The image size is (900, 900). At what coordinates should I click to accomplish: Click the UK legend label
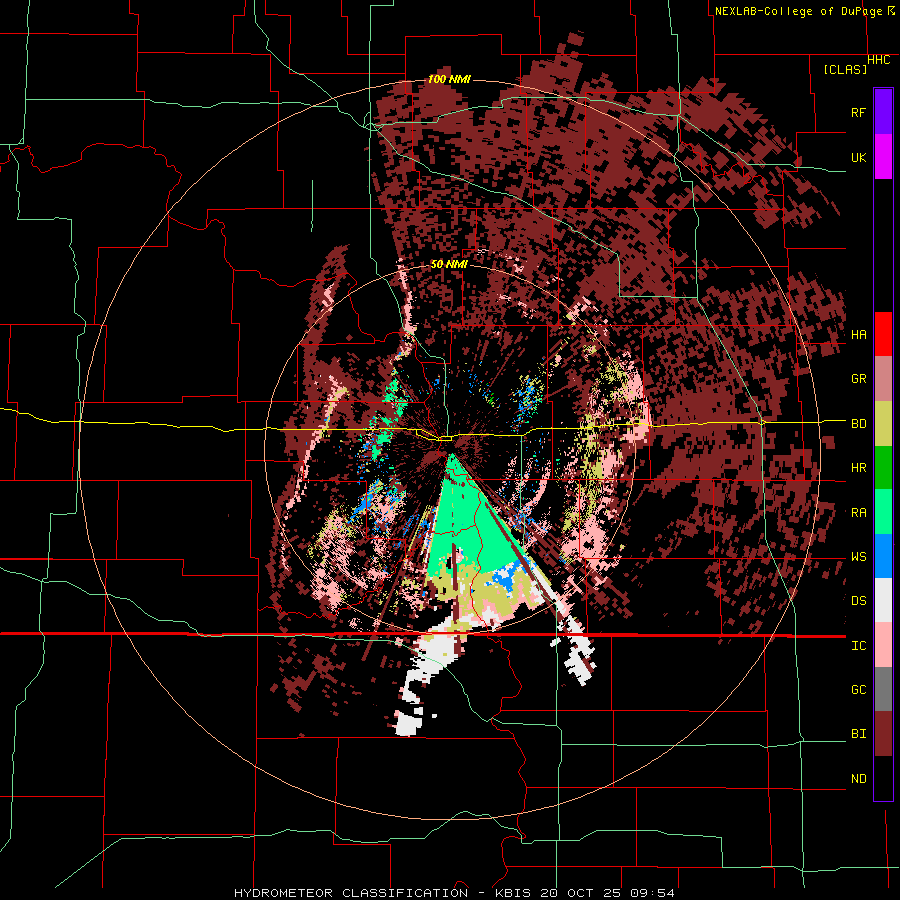[859, 157]
